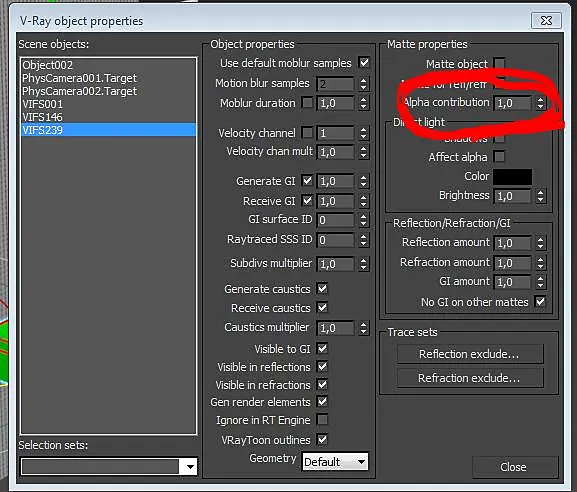Toggle the Receive caustics checkbox
Viewport: 577px width, 492px height.
[x=322, y=307]
